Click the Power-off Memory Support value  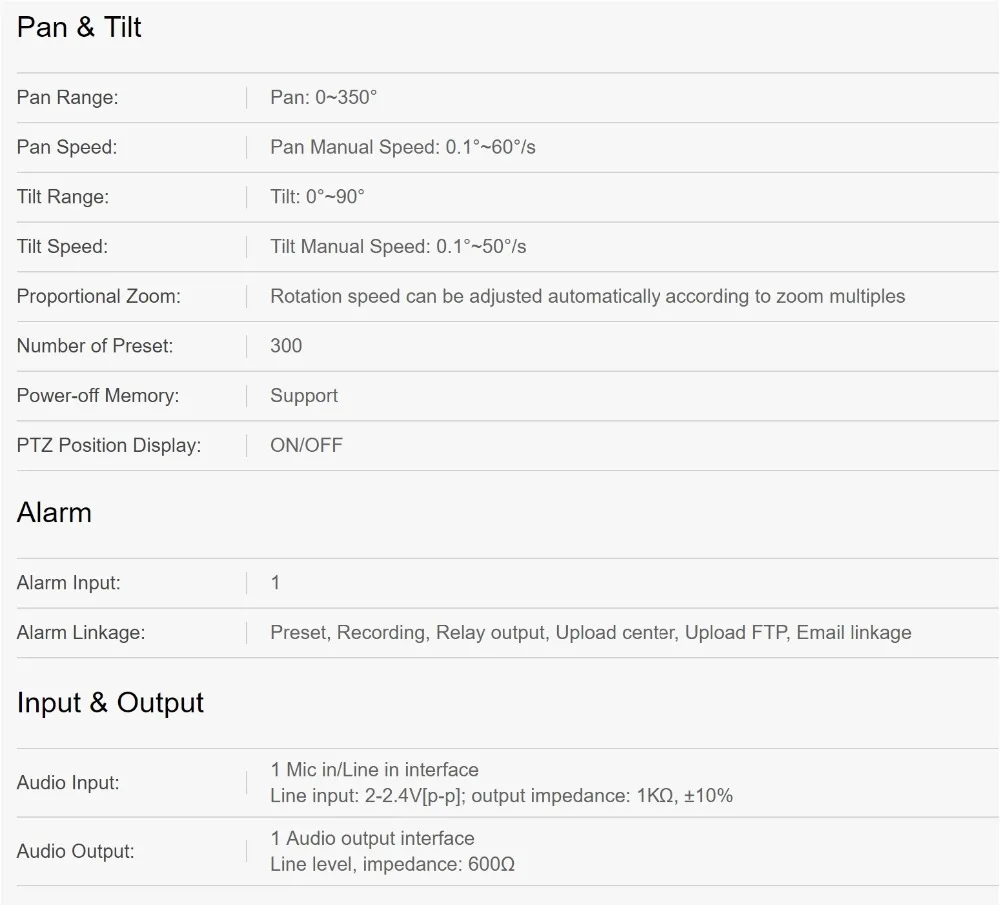click(304, 396)
